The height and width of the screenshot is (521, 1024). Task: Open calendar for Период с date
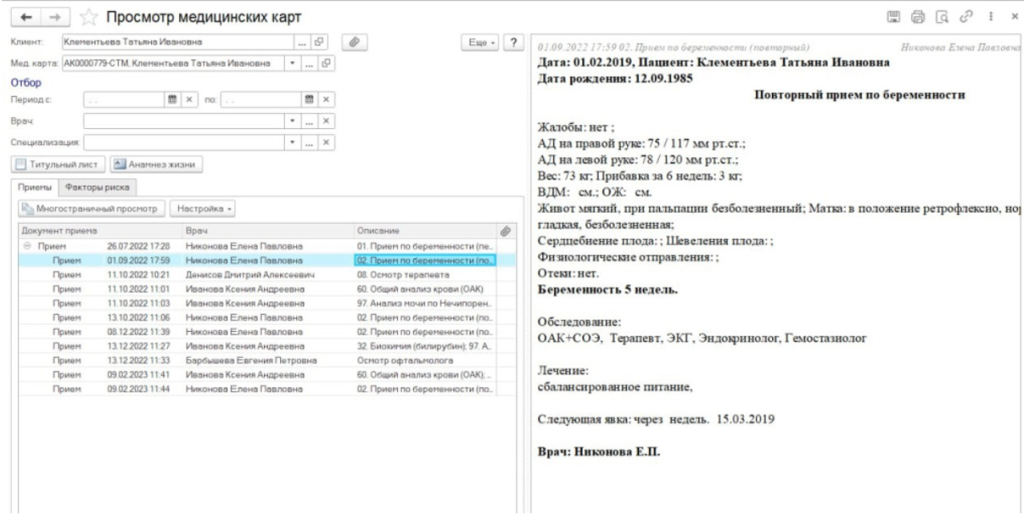pyautogui.click(x=172, y=99)
